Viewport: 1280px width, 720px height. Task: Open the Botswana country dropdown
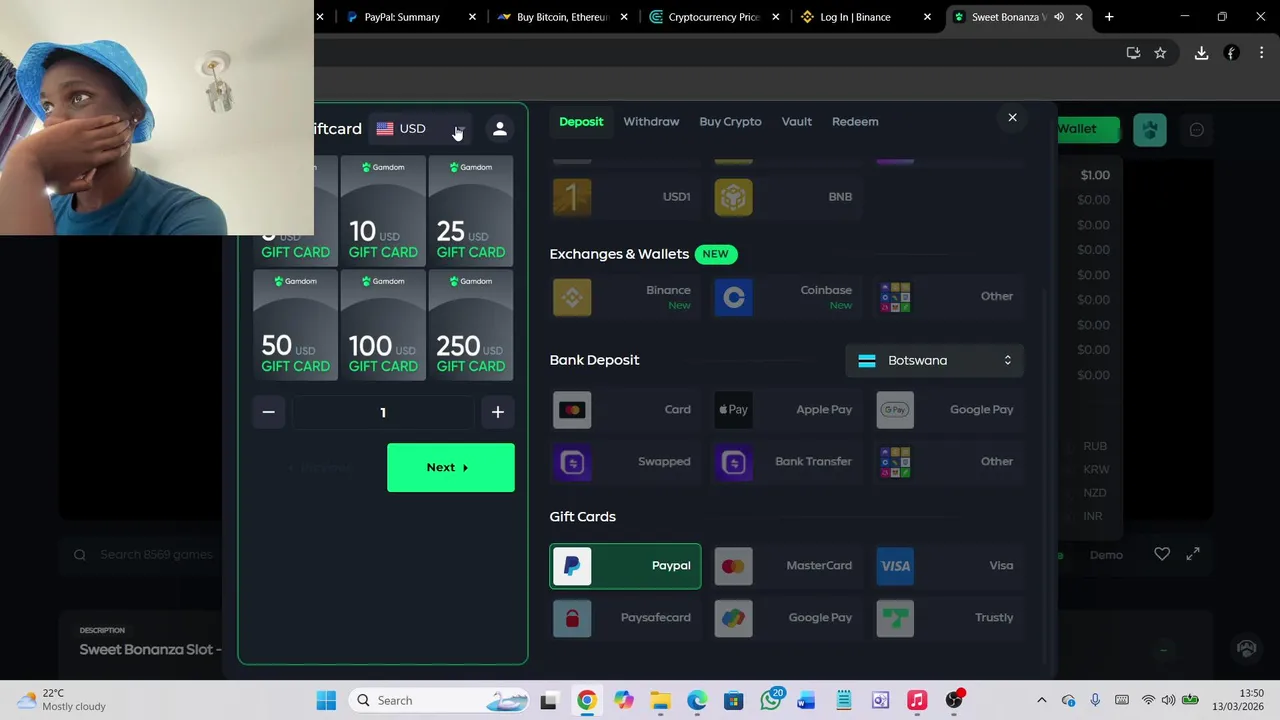click(935, 361)
